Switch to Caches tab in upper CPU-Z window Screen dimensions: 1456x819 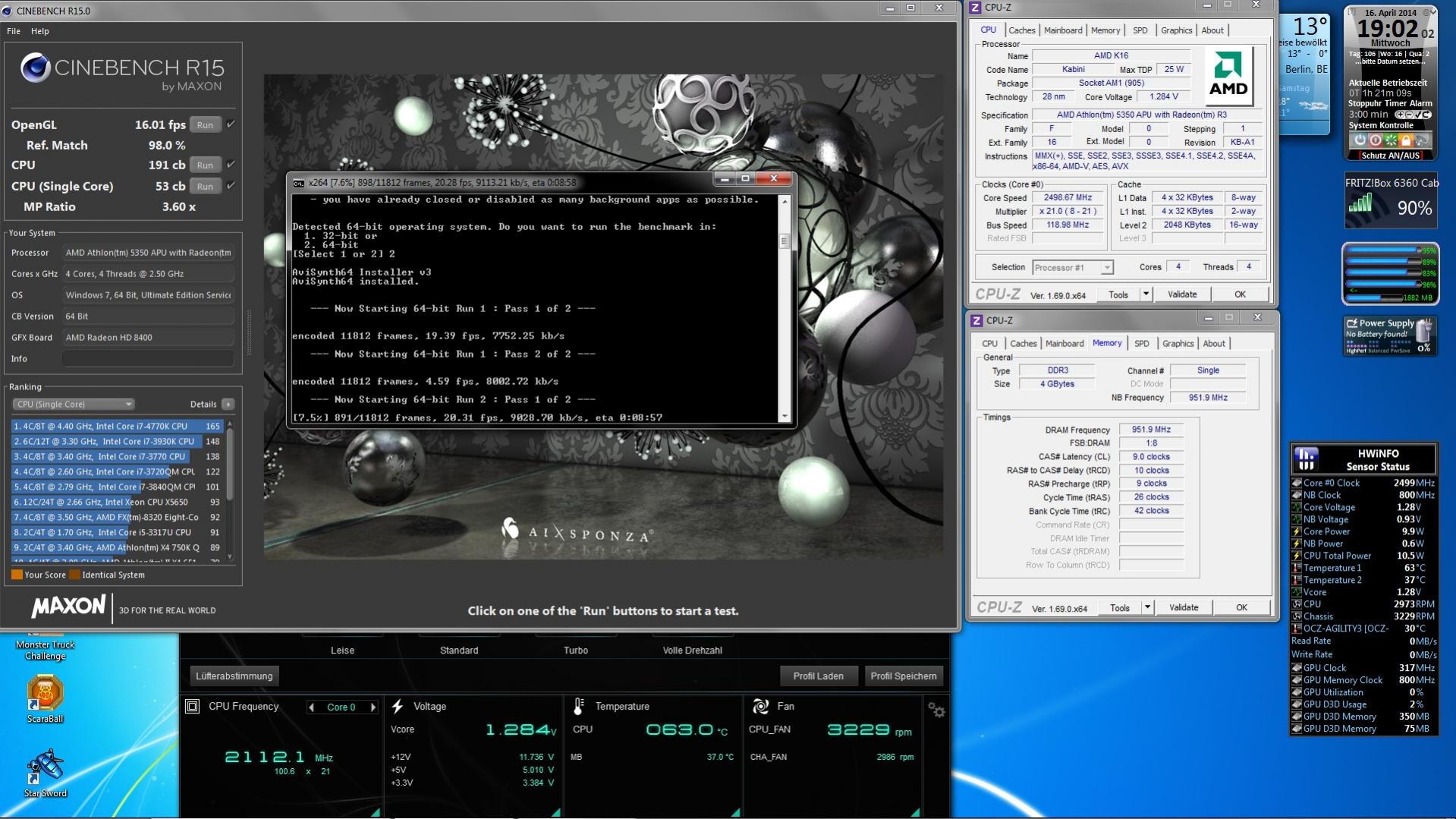pyautogui.click(x=1021, y=30)
